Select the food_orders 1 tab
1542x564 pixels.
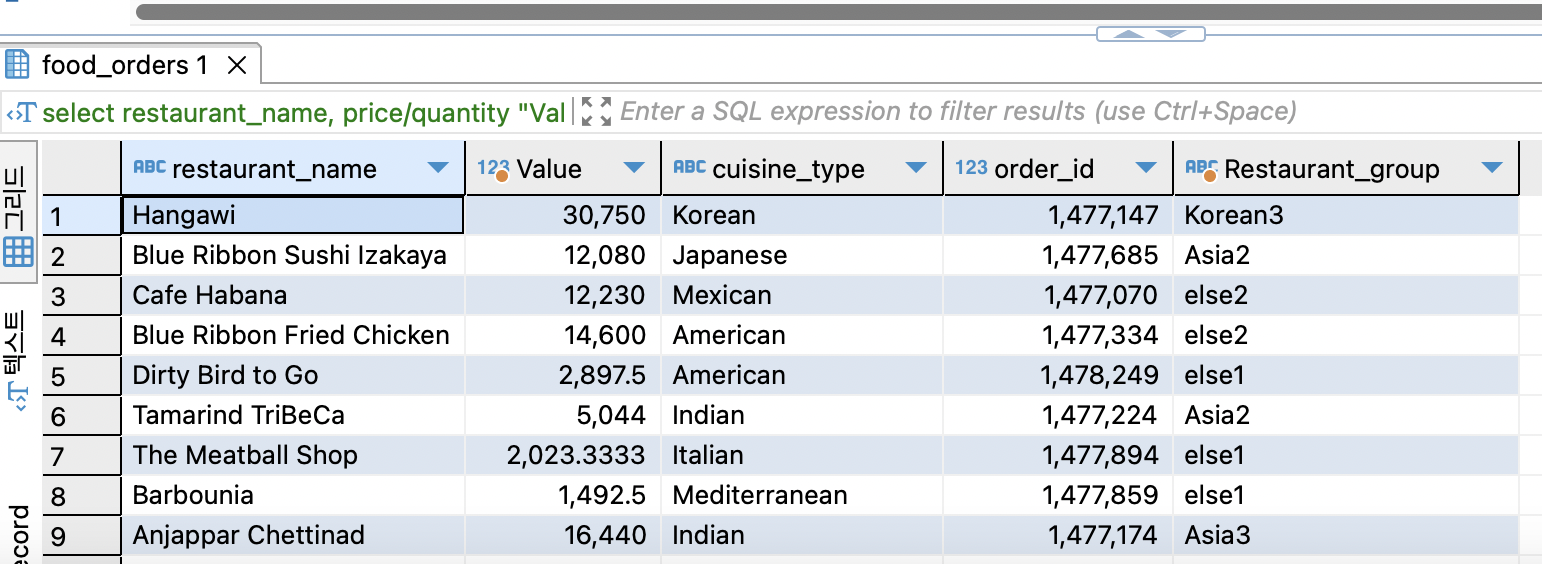pos(130,65)
